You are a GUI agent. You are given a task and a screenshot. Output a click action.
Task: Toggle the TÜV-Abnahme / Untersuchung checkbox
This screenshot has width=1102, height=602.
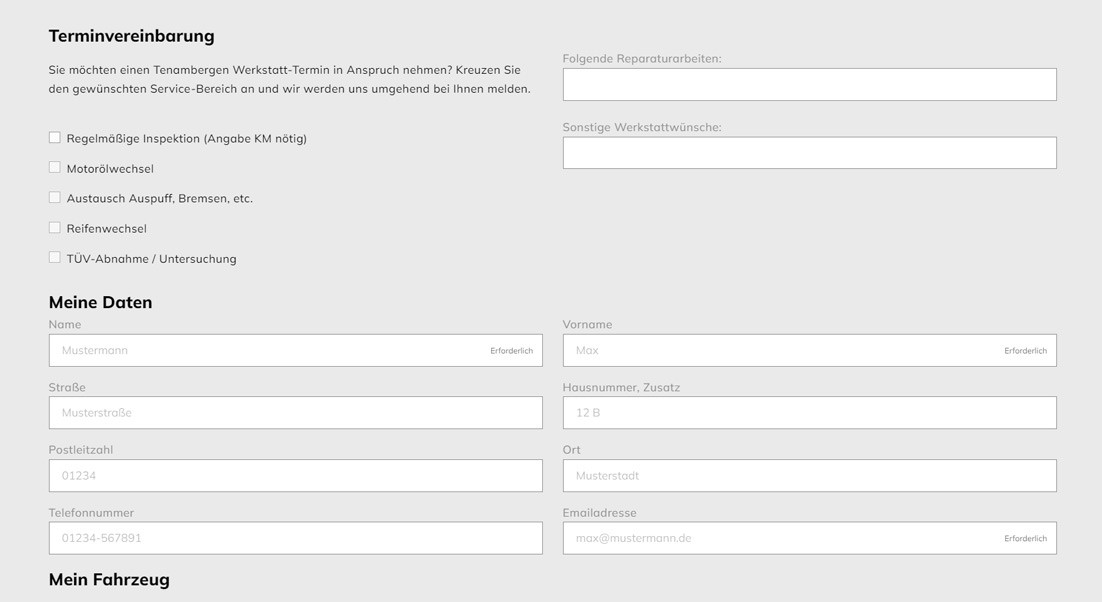55,258
